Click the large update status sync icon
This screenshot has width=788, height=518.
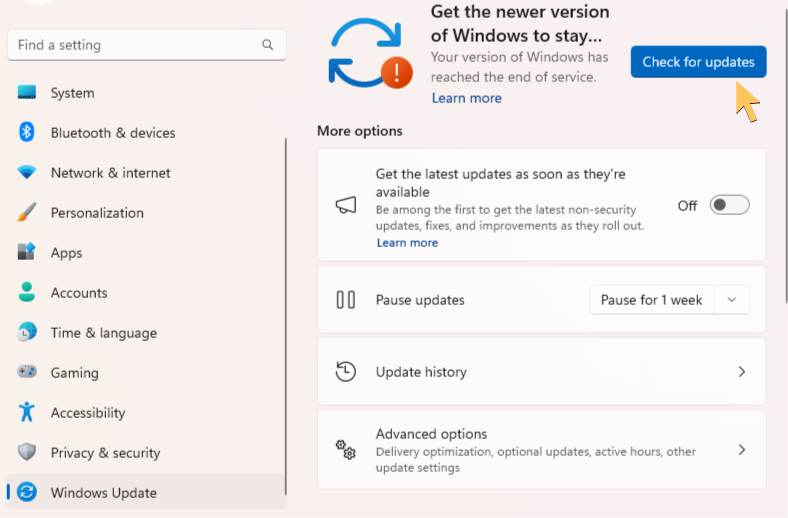coord(370,54)
